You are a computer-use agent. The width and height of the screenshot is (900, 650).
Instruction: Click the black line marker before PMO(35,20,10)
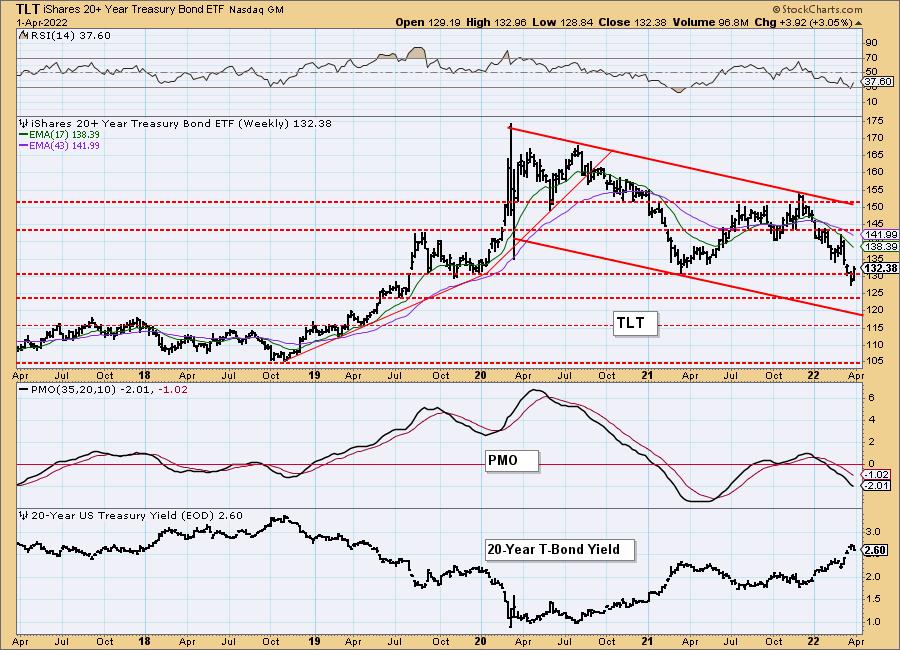click(x=24, y=389)
